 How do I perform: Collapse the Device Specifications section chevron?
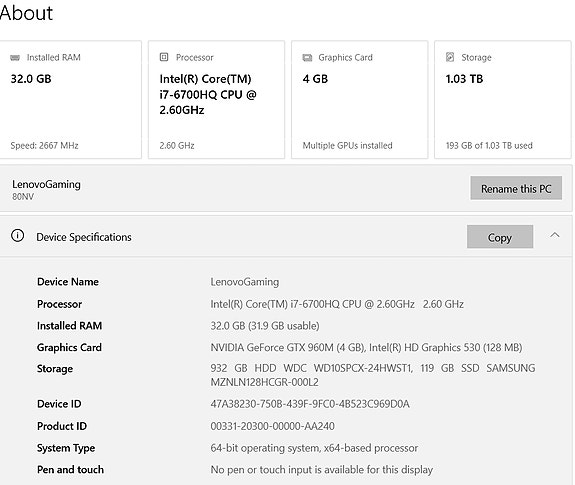(555, 235)
